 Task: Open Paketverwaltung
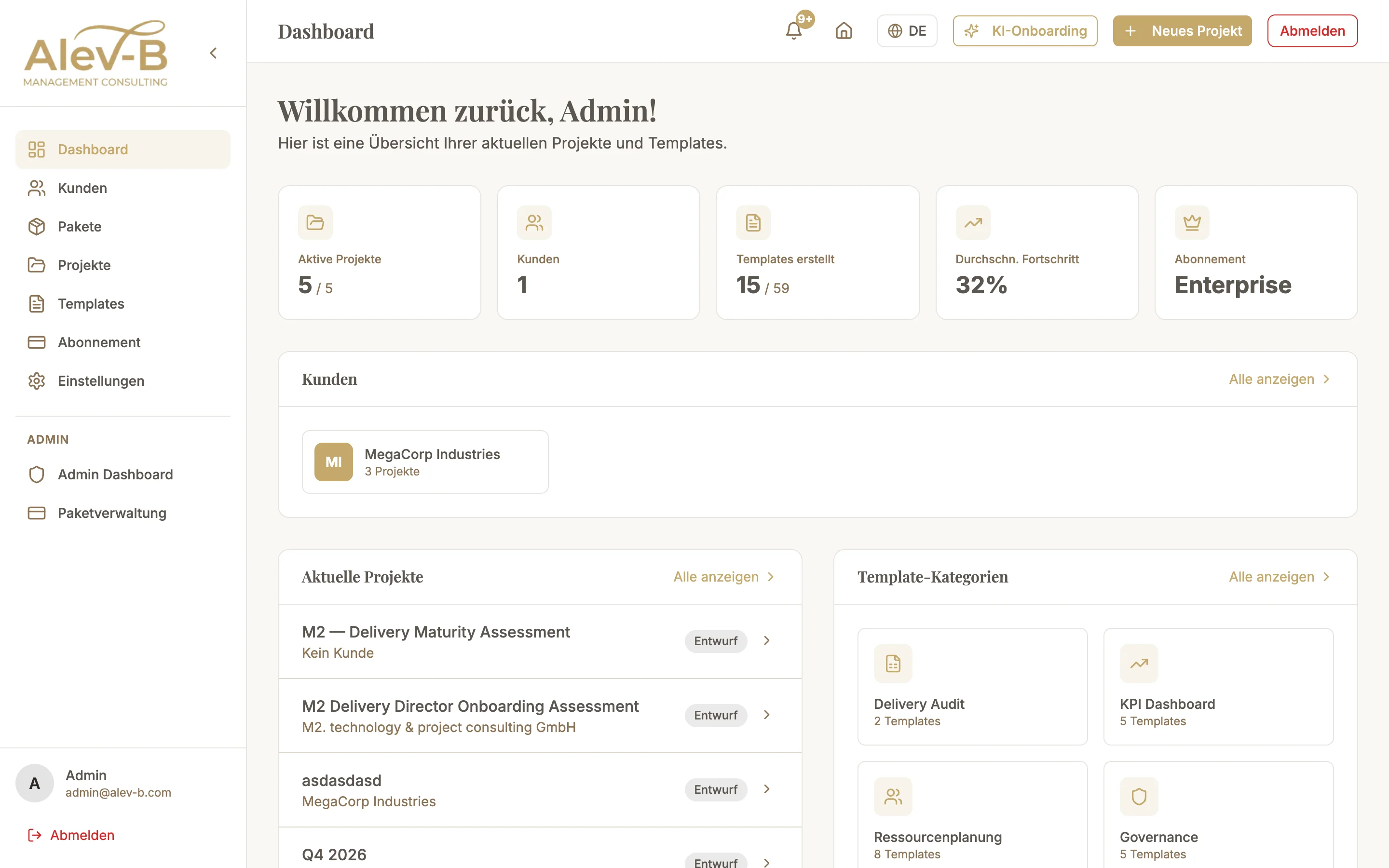tap(123, 513)
